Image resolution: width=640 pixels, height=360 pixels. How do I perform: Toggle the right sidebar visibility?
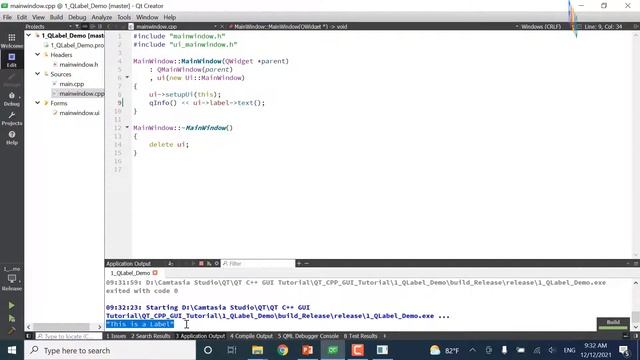click(636, 336)
